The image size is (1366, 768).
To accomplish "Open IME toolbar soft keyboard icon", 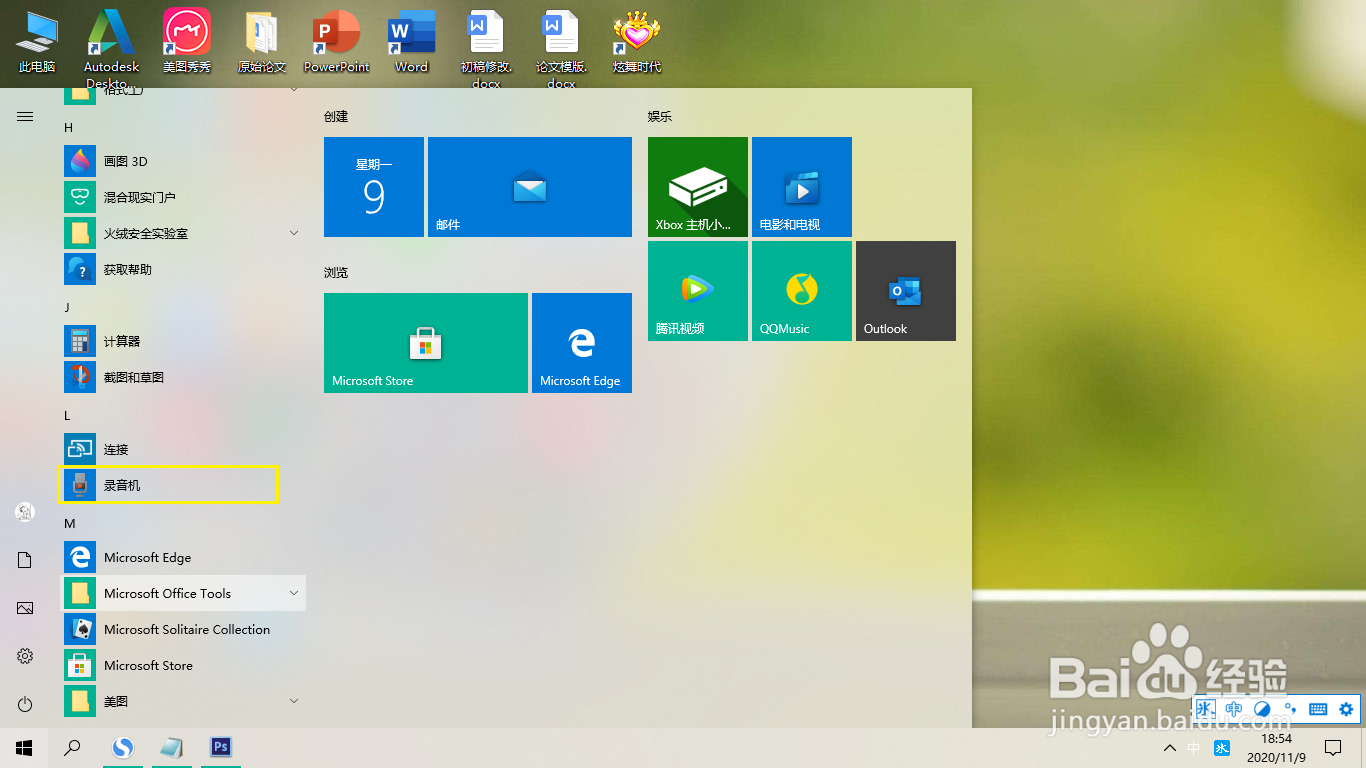I will coord(1318,709).
